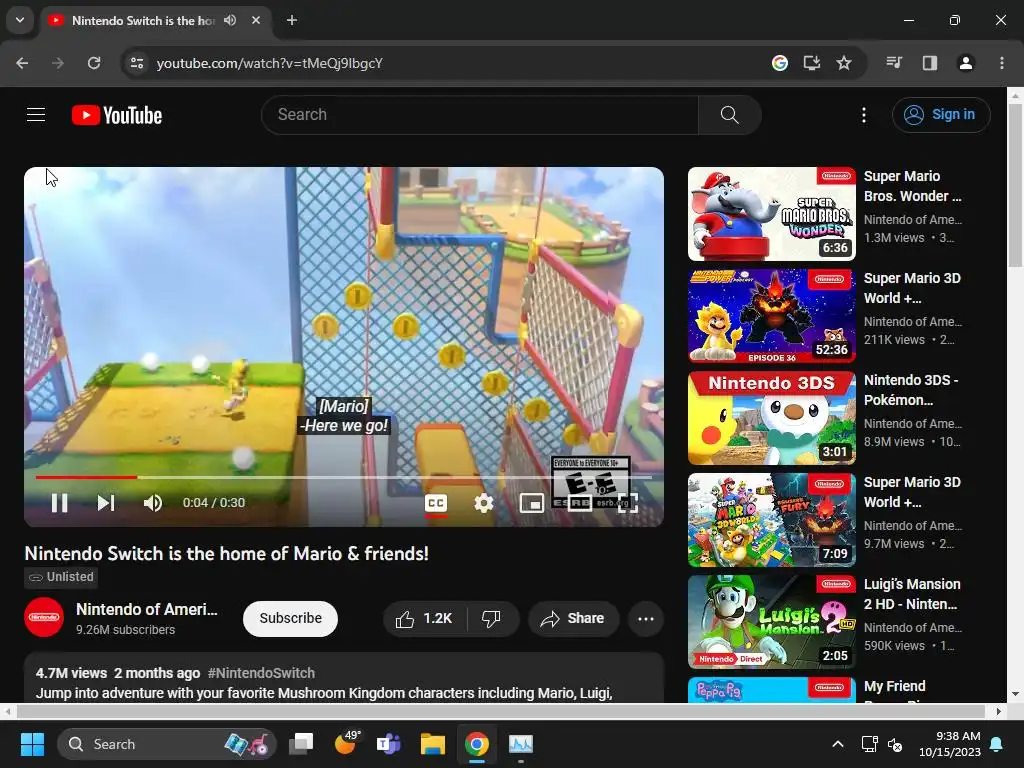Bookmark this page with the star
This screenshot has width=1024, height=768.
844,63
